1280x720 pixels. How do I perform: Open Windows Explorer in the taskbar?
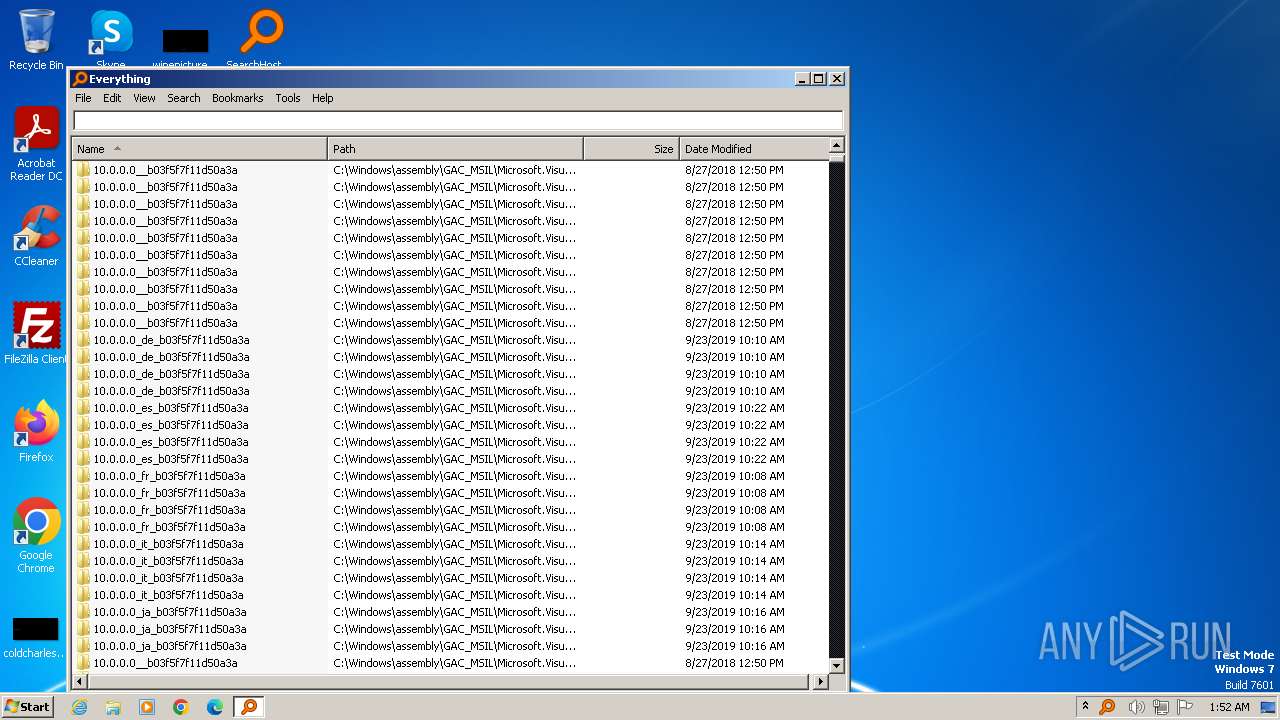pyautogui.click(x=113, y=707)
